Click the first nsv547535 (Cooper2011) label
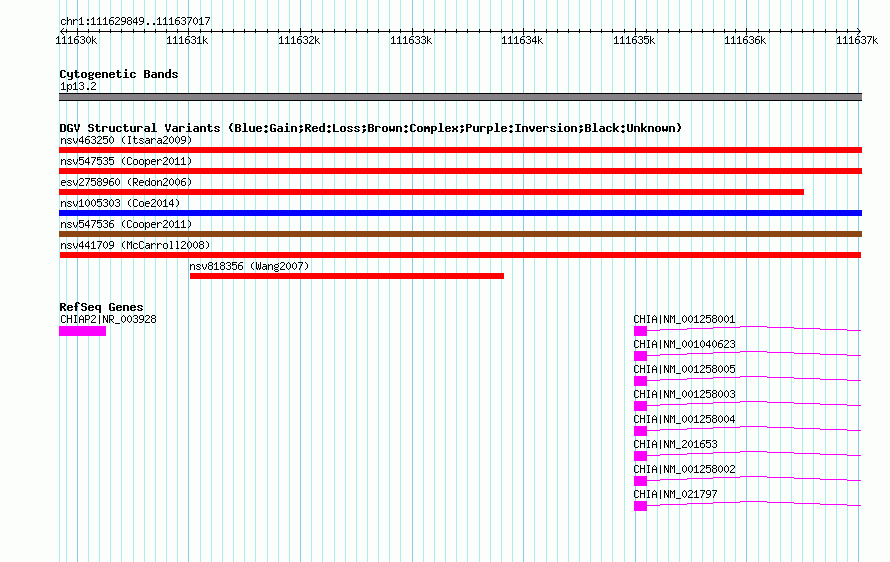The image size is (890, 562). (x=126, y=161)
